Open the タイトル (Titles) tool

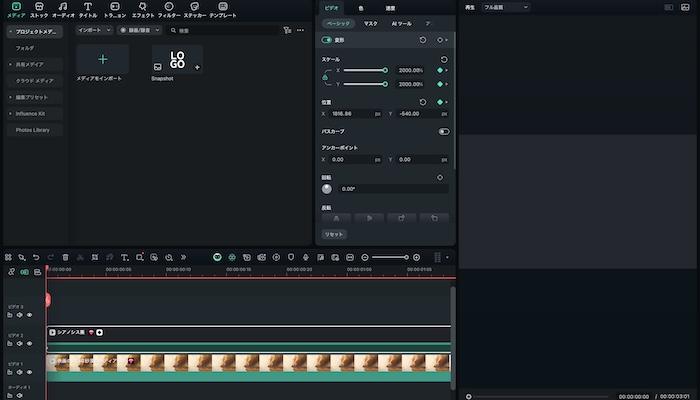pyautogui.click(x=88, y=7)
